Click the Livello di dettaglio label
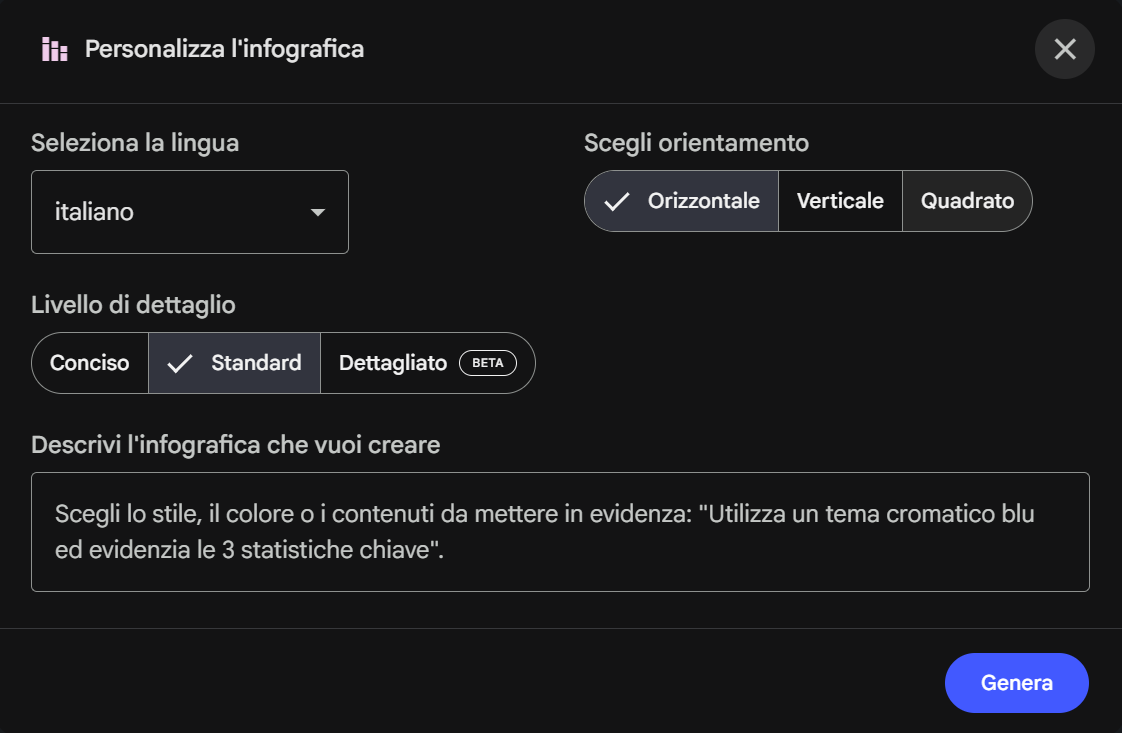Screen dimensions: 1122x733 pos(133,304)
